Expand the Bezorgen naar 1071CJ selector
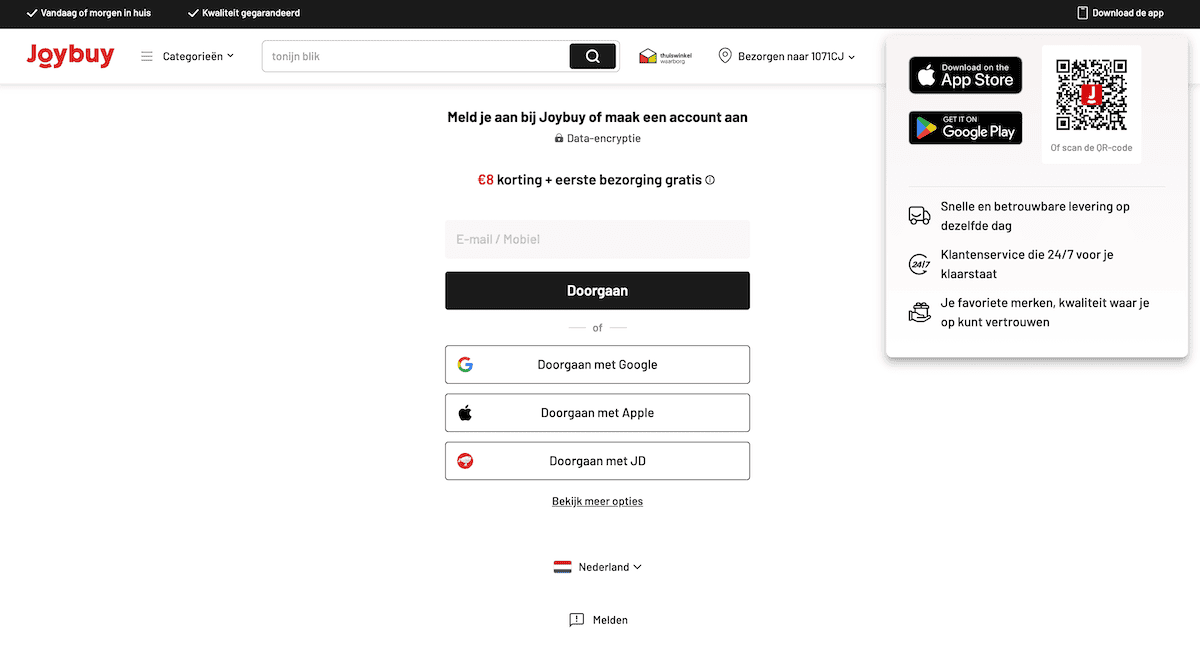 (787, 56)
